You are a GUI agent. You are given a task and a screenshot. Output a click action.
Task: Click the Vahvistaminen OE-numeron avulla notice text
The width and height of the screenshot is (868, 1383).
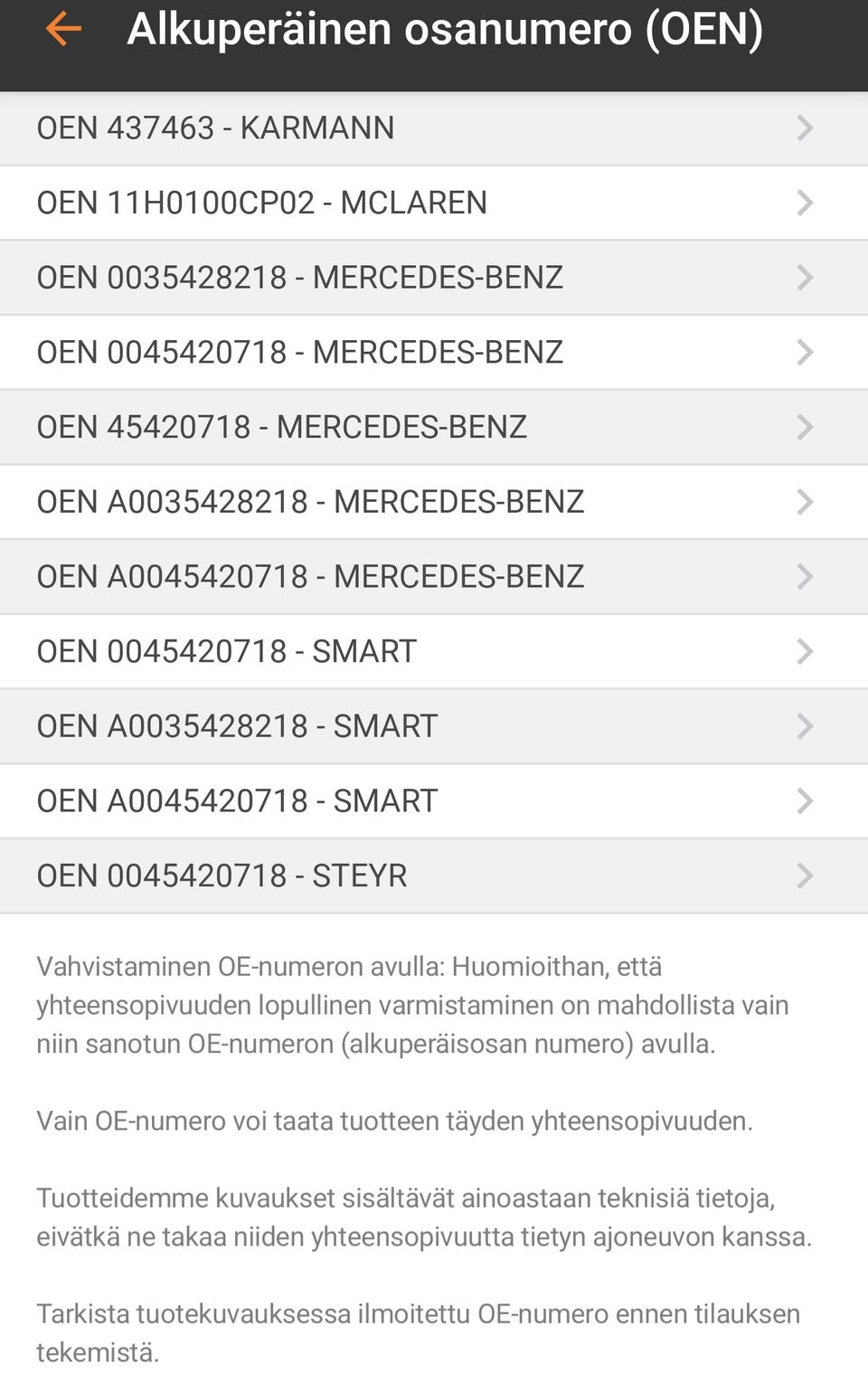pyautogui.click(x=414, y=1005)
